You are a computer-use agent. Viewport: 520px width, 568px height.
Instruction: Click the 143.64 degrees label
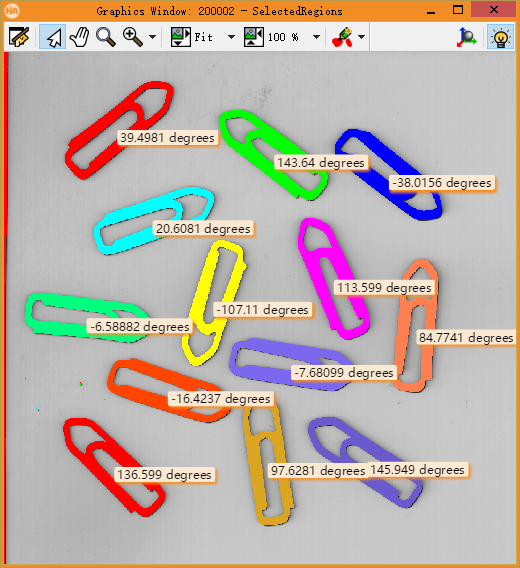pos(321,163)
